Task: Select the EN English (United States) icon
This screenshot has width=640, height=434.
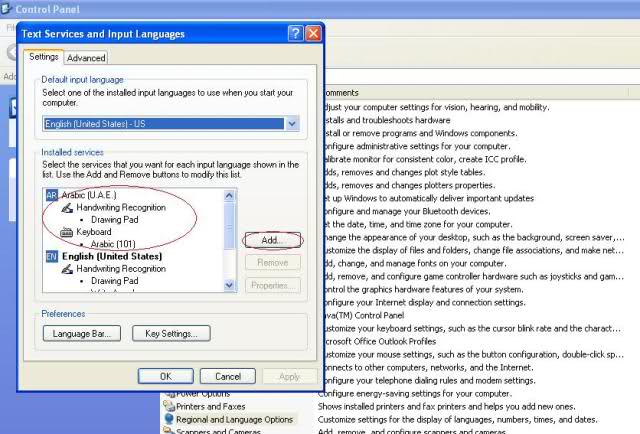Action: pyautogui.click(x=51, y=256)
